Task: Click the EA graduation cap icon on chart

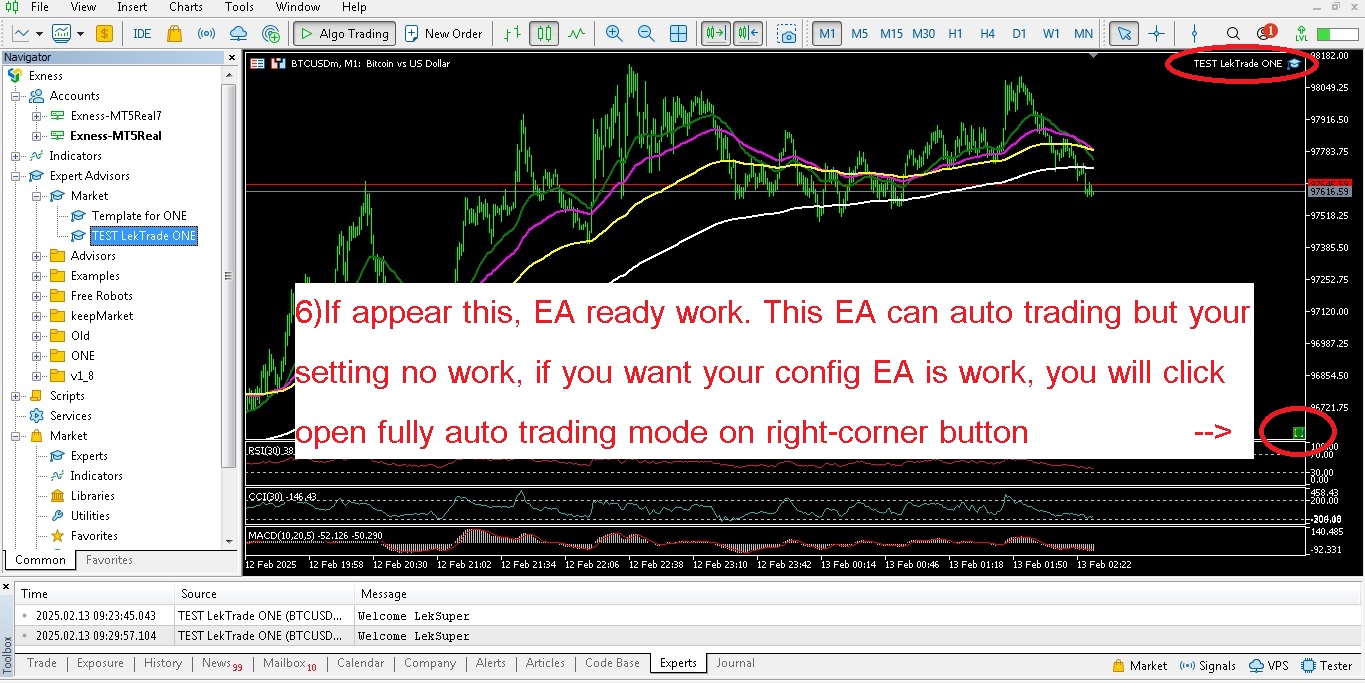Action: pos(1294,63)
